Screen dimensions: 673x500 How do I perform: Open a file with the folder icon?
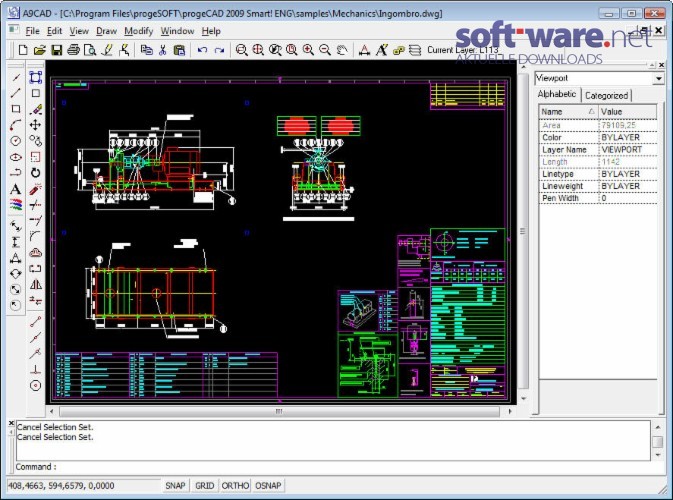click(x=39, y=50)
